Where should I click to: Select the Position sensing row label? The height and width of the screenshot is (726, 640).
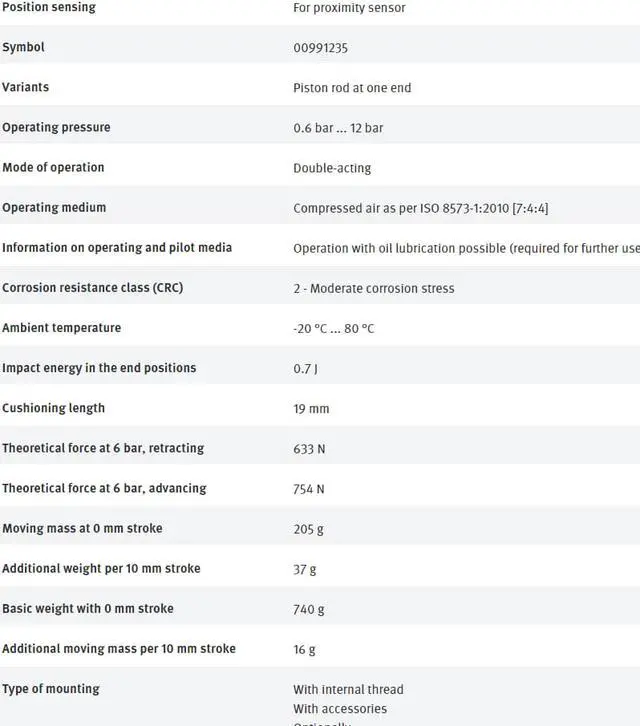tap(49, 7)
